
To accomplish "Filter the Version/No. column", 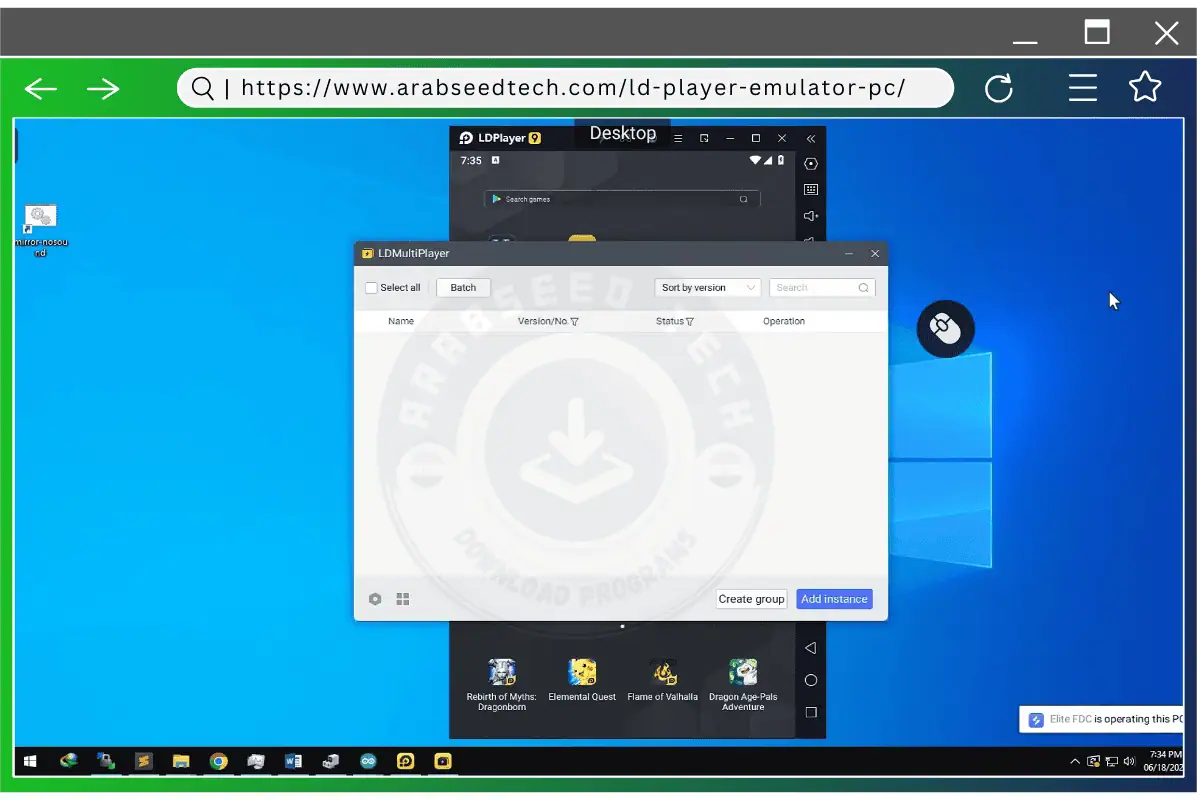I will point(574,322).
